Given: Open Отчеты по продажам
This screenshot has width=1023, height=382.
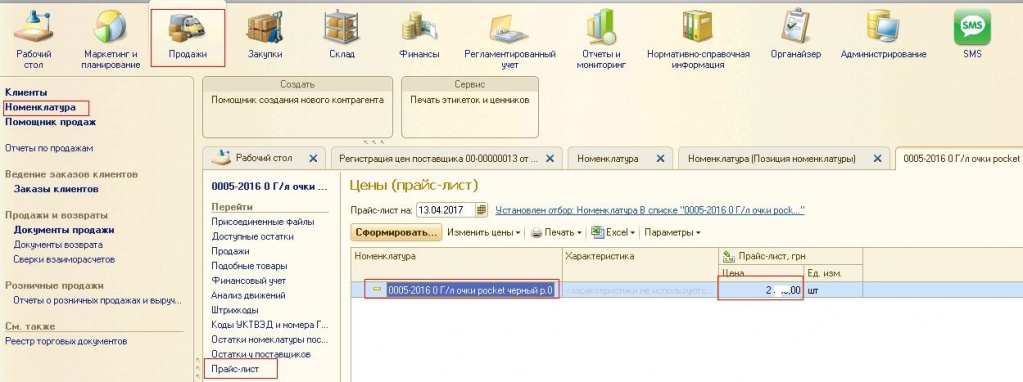Looking at the screenshot, I should click(49, 148).
